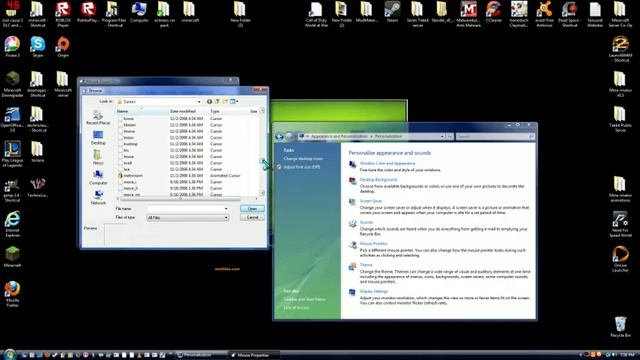Open Taskbar and Start Menu see-also link
Viewport: 640px width, 360px height.
coord(304,299)
